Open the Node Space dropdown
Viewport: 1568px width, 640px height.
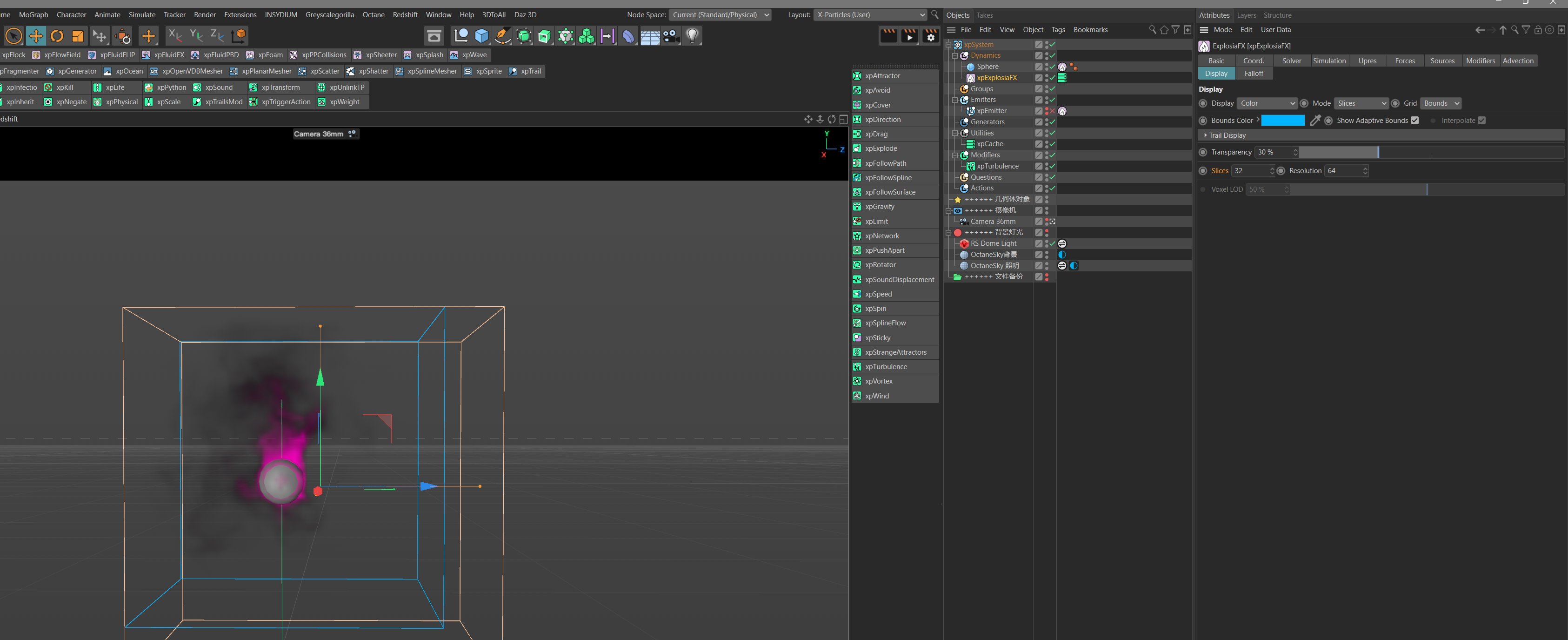tap(720, 14)
